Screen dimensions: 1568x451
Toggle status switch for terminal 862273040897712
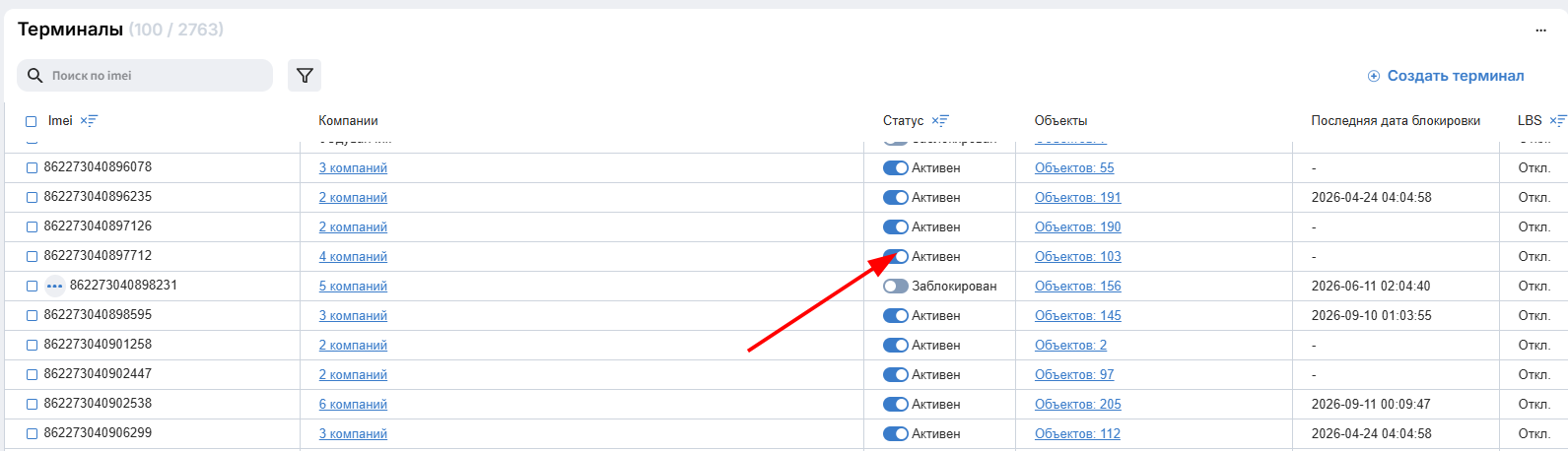tap(895, 257)
